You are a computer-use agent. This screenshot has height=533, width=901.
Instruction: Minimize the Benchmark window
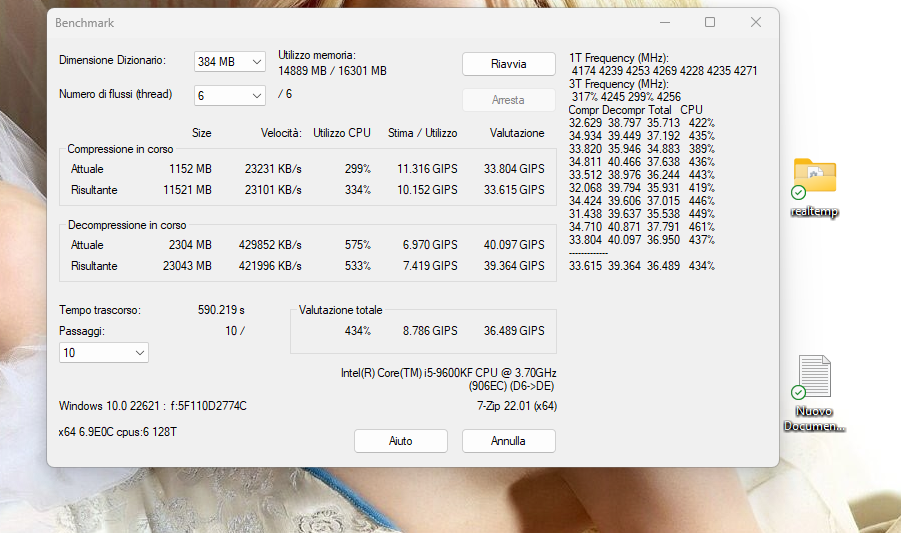pyautogui.click(x=665, y=22)
